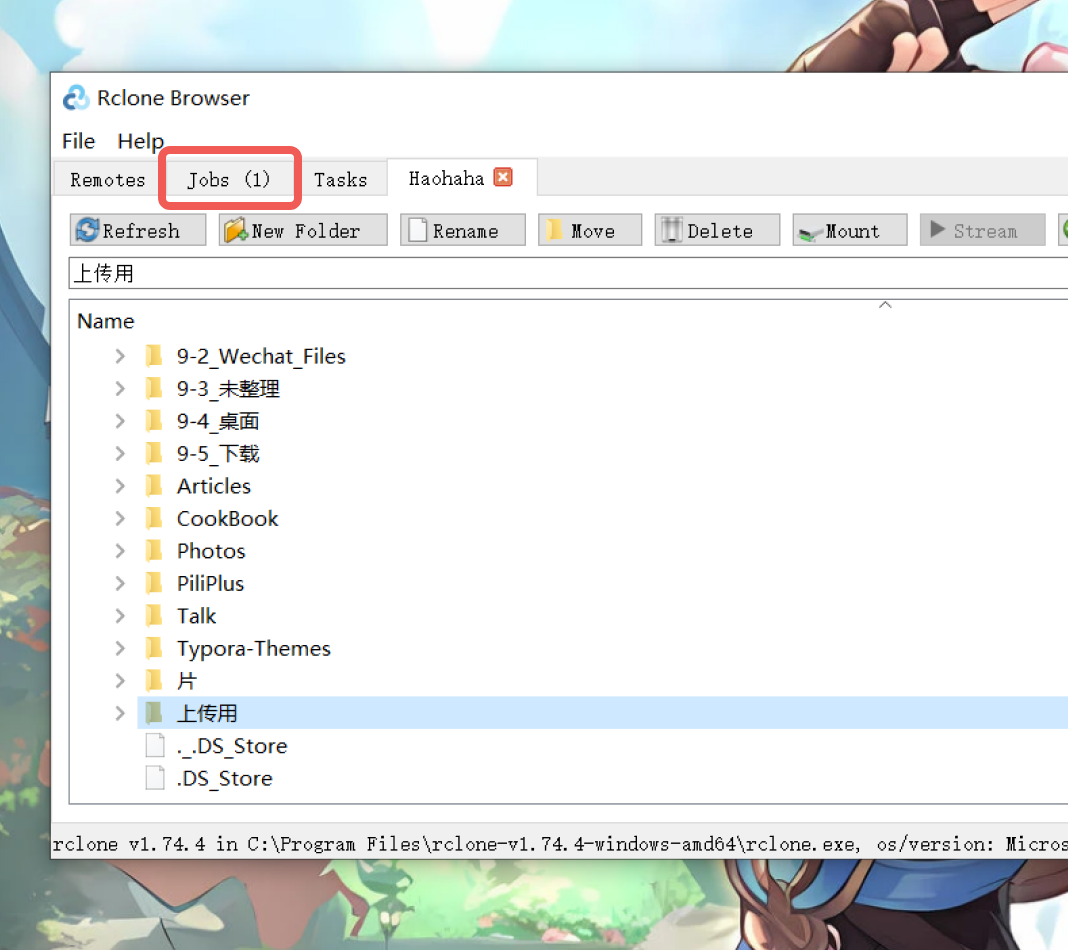Click the Mount button
1068x950 pixels.
coord(850,230)
